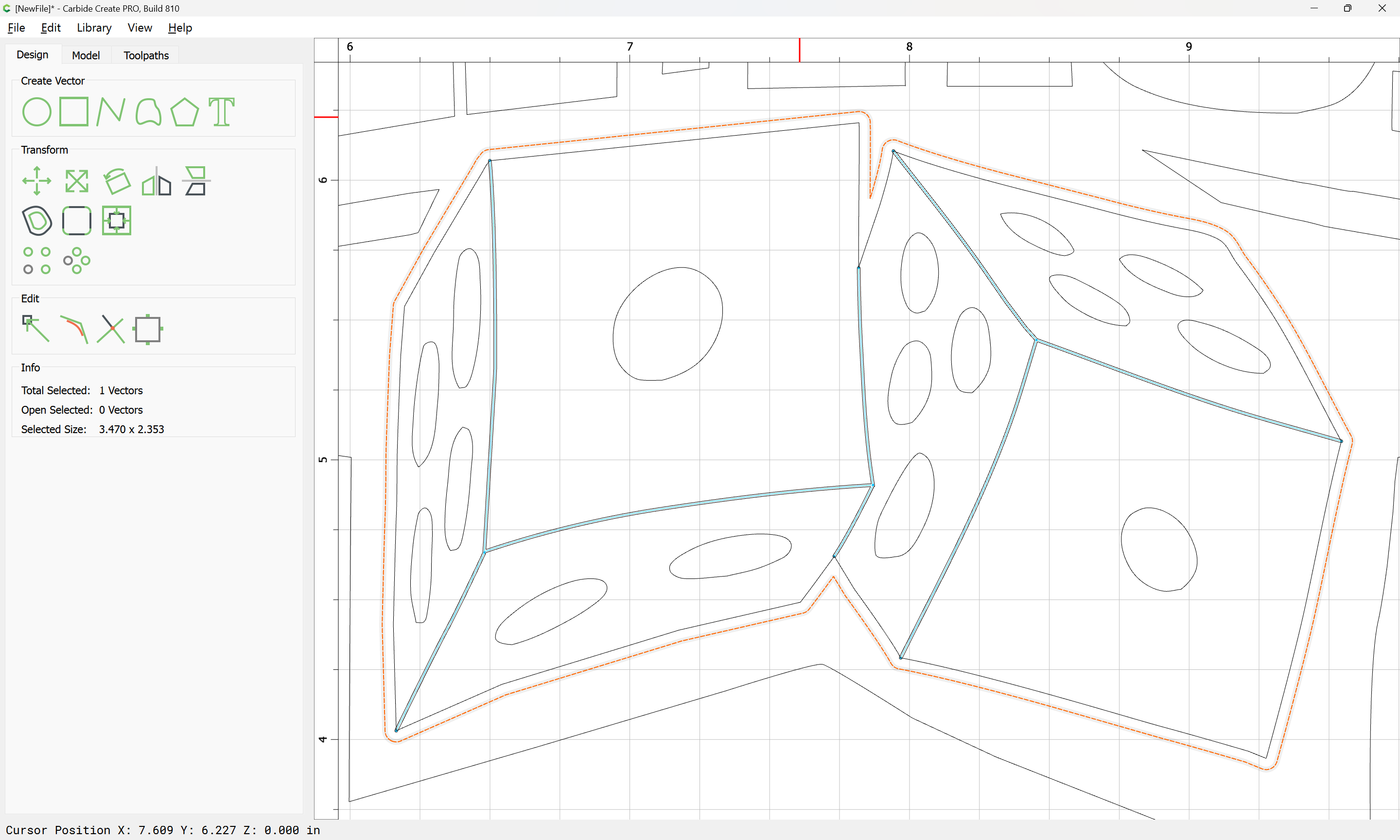Select the Rotate transform tool

(117, 181)
